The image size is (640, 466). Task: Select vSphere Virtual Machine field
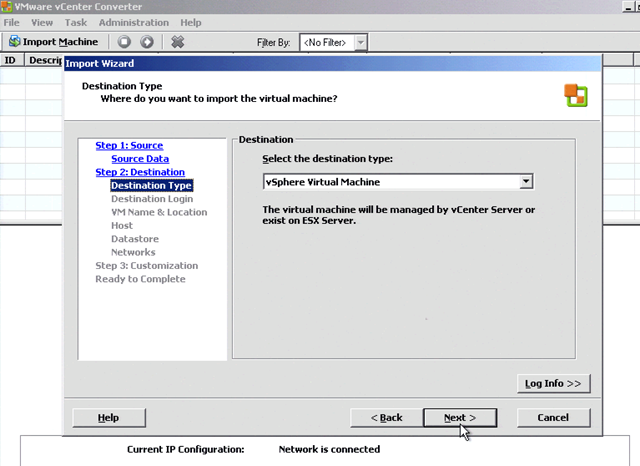point(398,182)
